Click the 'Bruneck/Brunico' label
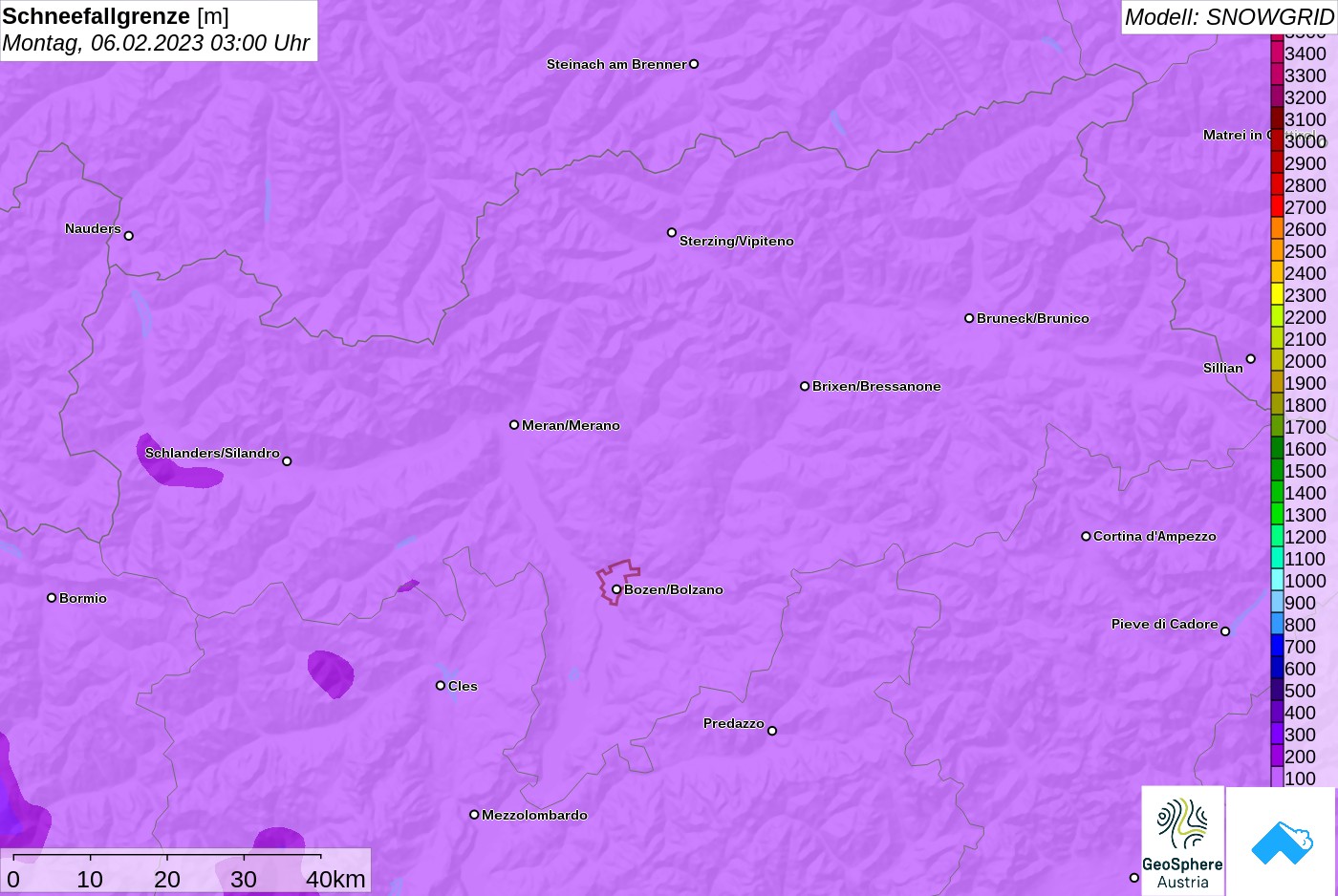Image resolution: width=1338 pixels, height=896 pixels. click(x=1033, y=318)
